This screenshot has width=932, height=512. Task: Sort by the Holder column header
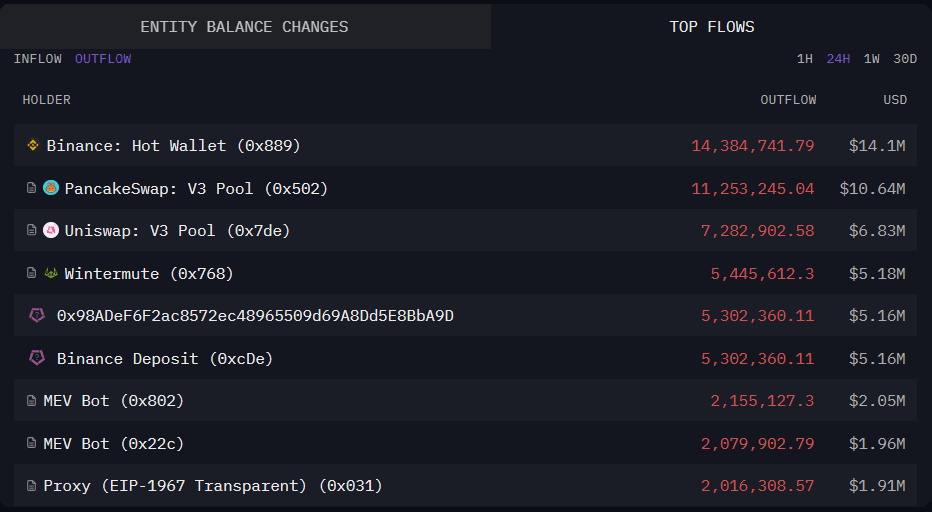point(46,100)
